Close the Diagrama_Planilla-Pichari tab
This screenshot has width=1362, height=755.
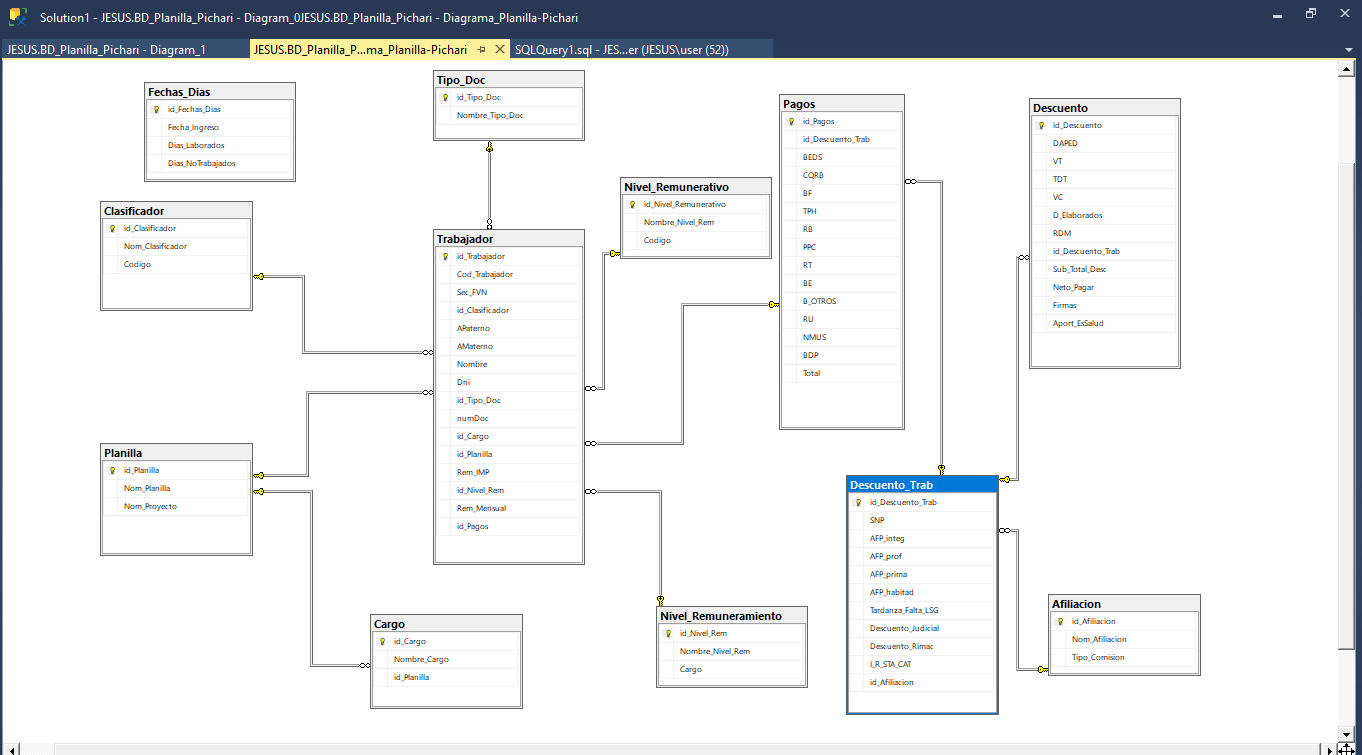(500, 49)
